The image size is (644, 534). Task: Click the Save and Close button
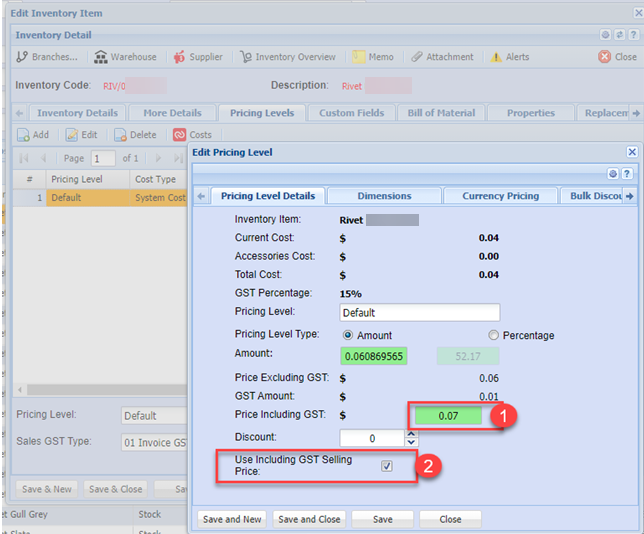click(308, 519)
